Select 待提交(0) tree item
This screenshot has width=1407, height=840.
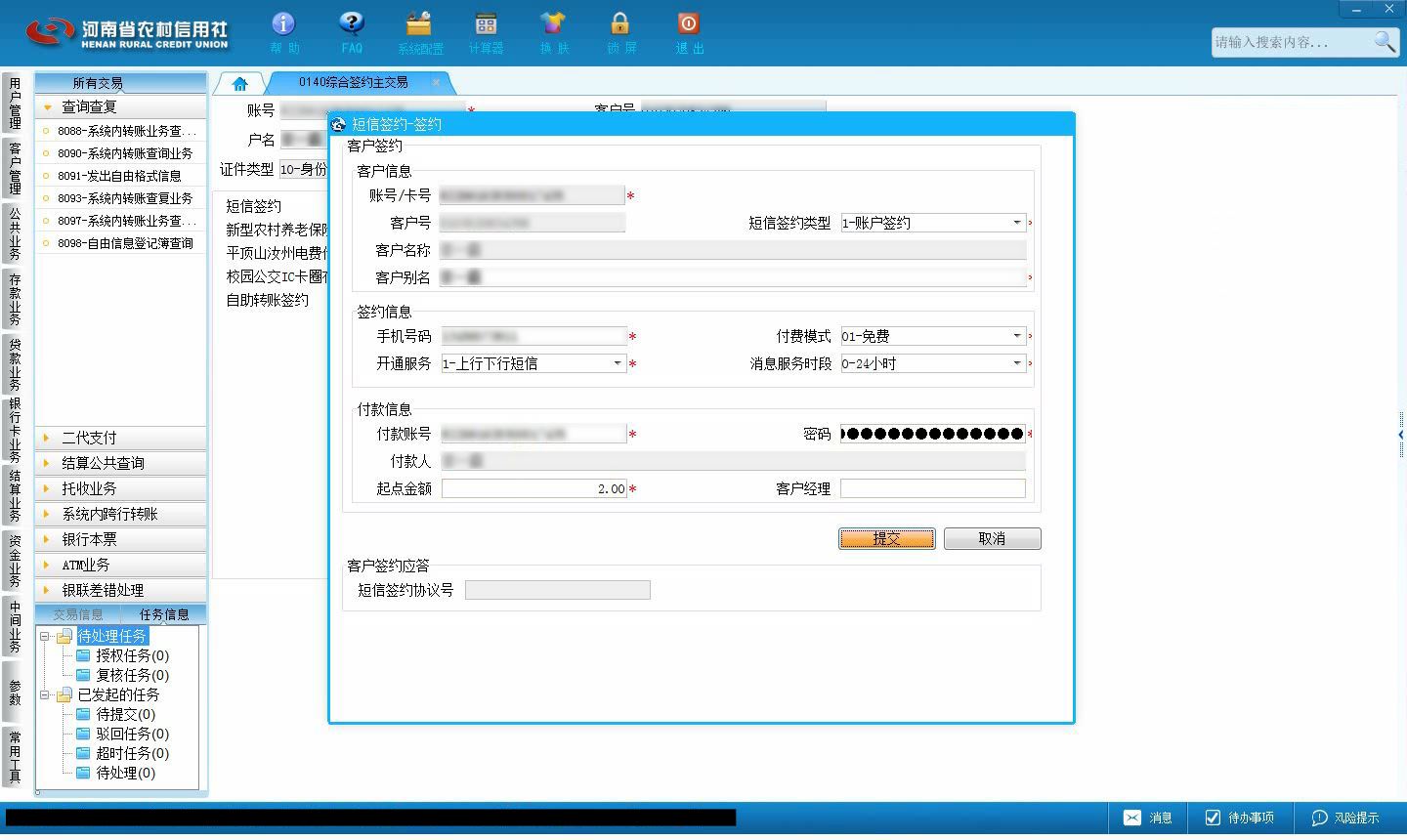(125, 714)
